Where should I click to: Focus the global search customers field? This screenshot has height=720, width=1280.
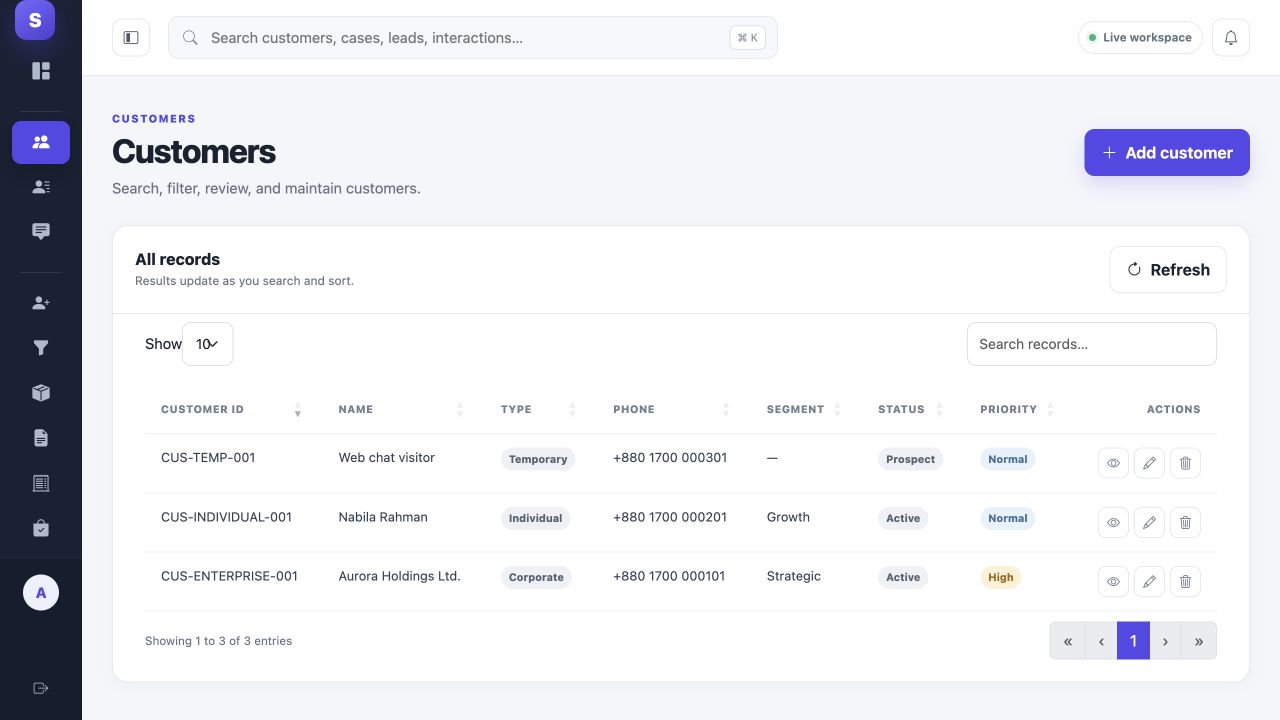(x=473, y=38)
